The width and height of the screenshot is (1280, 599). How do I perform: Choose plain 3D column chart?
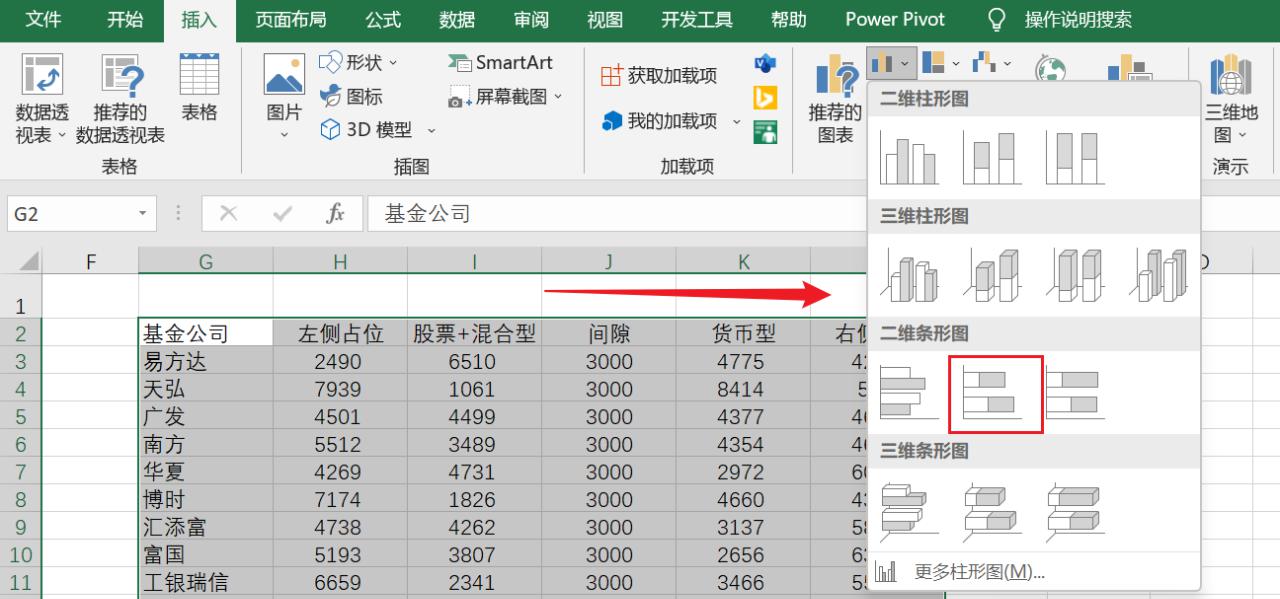coord(1158,274)
